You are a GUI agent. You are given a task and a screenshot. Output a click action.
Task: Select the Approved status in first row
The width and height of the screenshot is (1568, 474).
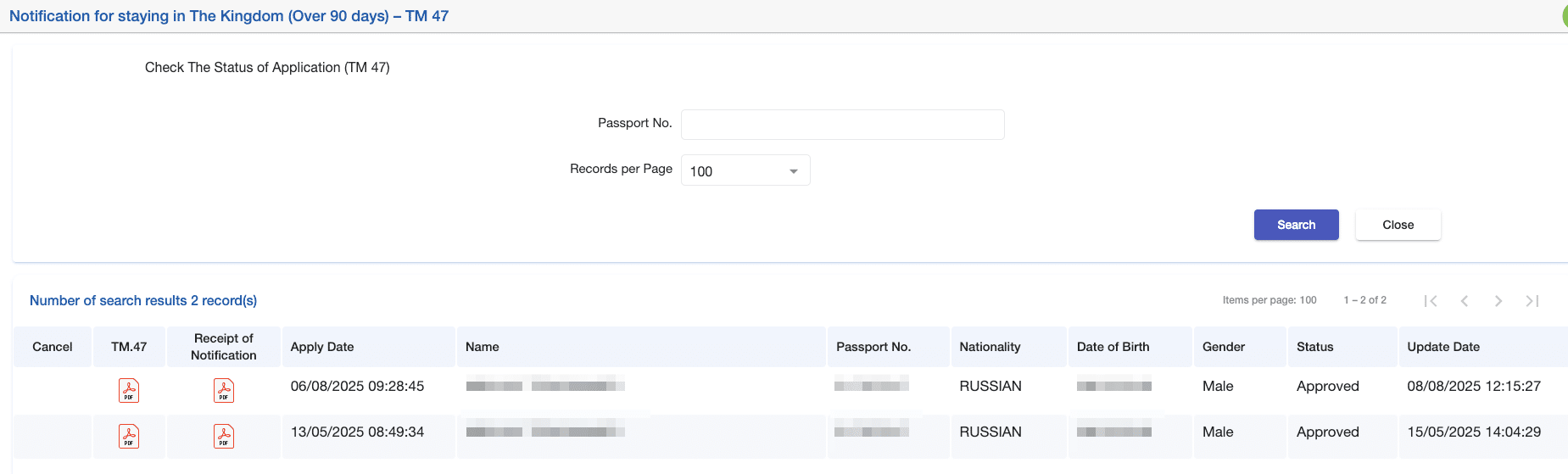coord(1327,386)
